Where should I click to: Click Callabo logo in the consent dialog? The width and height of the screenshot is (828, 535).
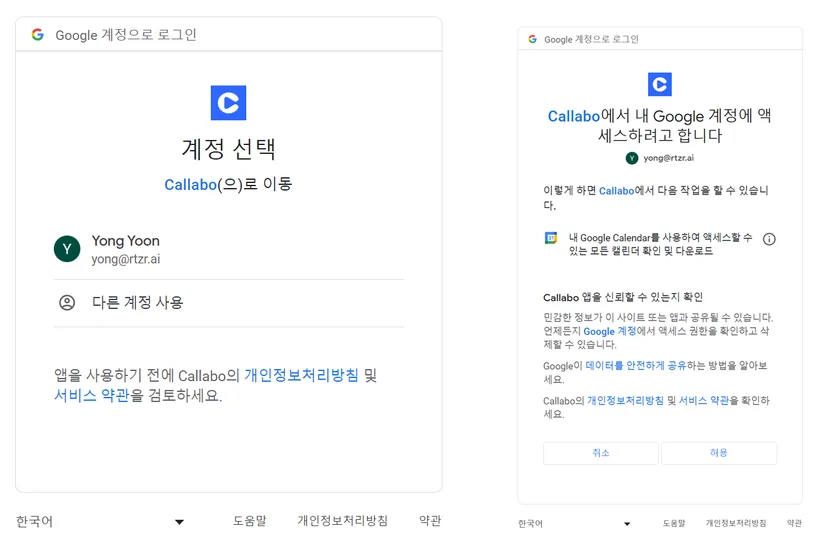coord(660,84)
